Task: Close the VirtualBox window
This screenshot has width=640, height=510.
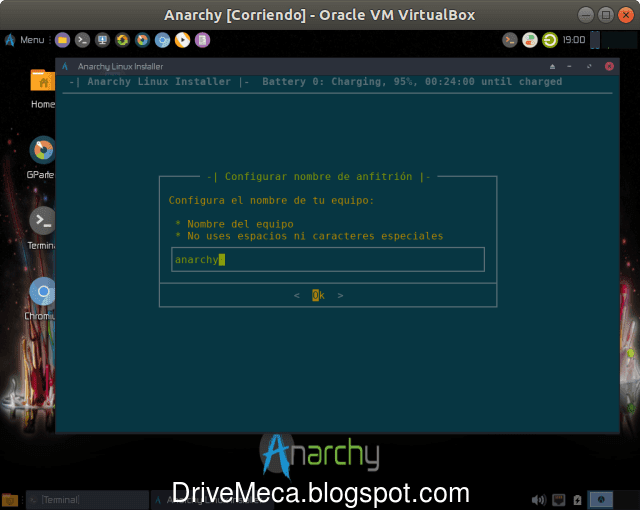Action: [626, 15]
